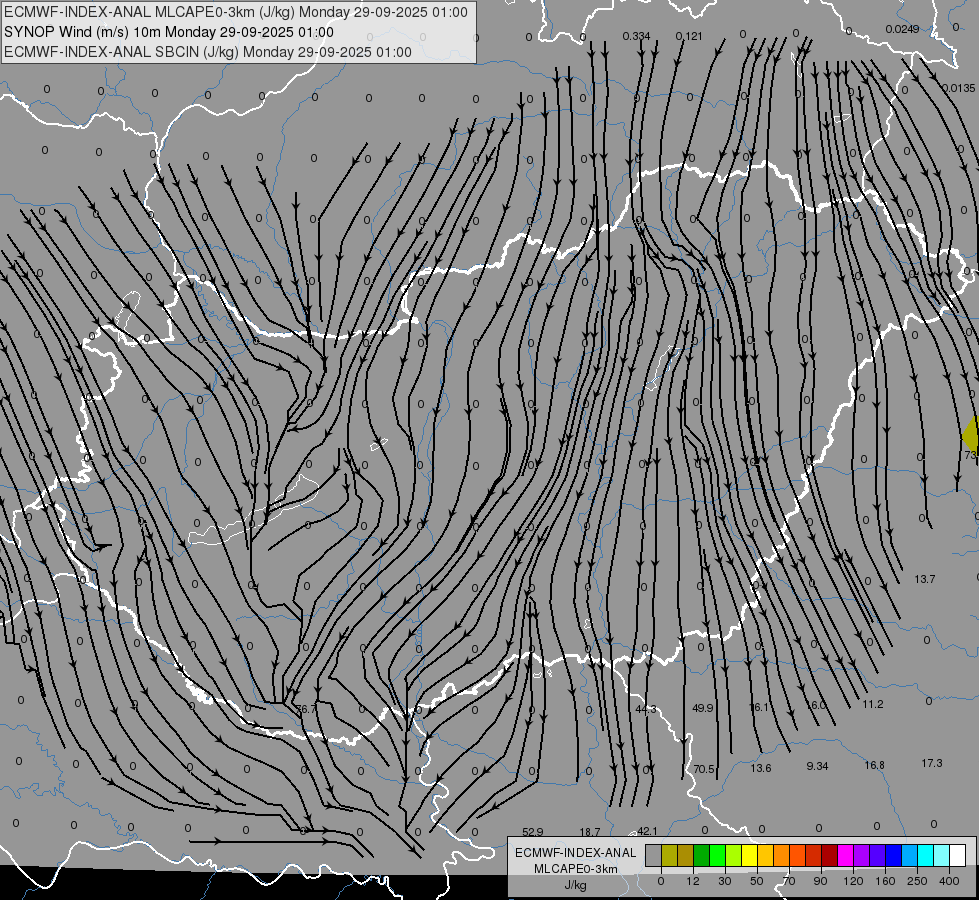Screen dimensions: 979x900
Task: Click the legend scale label 12
Action: (x=692, y=881)
